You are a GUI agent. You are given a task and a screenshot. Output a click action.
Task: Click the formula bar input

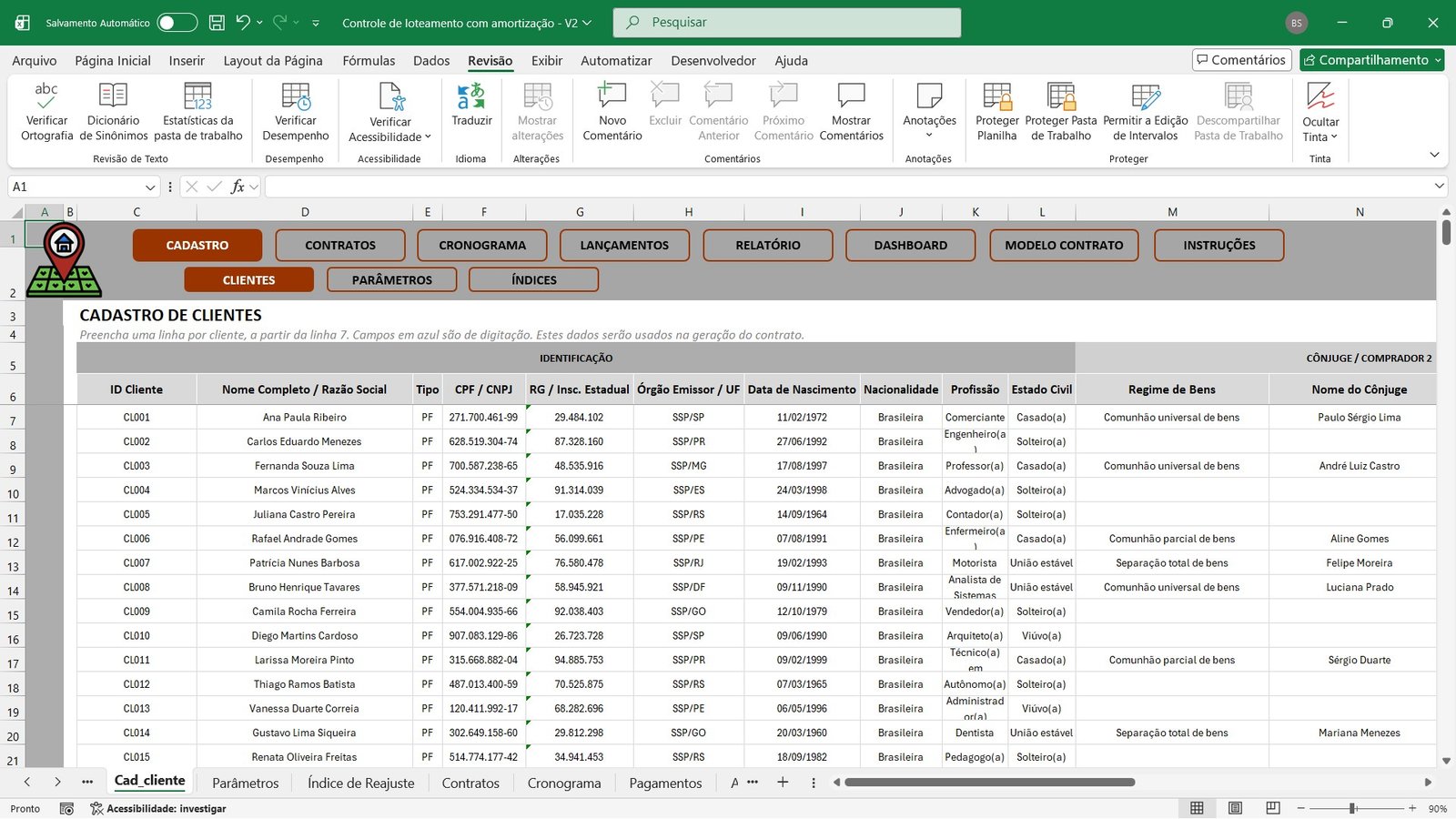[848, 187]
